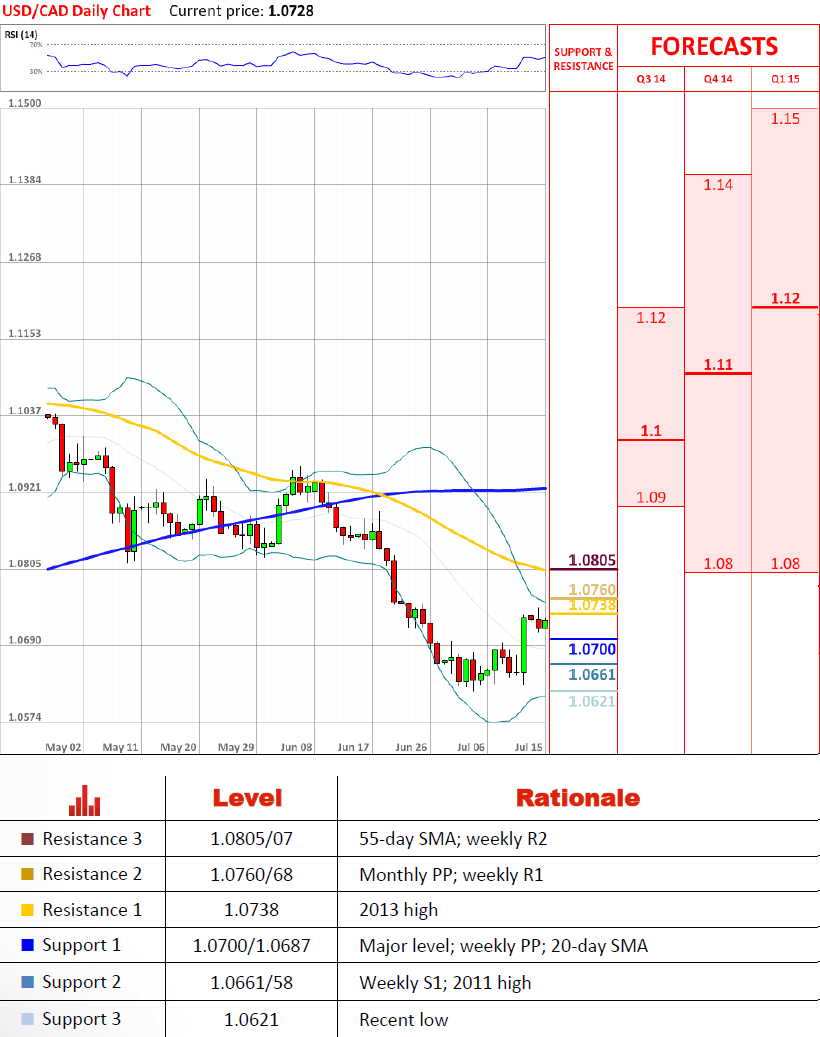
Task: Click the Jun 26 date axis label
Action: 411,747
